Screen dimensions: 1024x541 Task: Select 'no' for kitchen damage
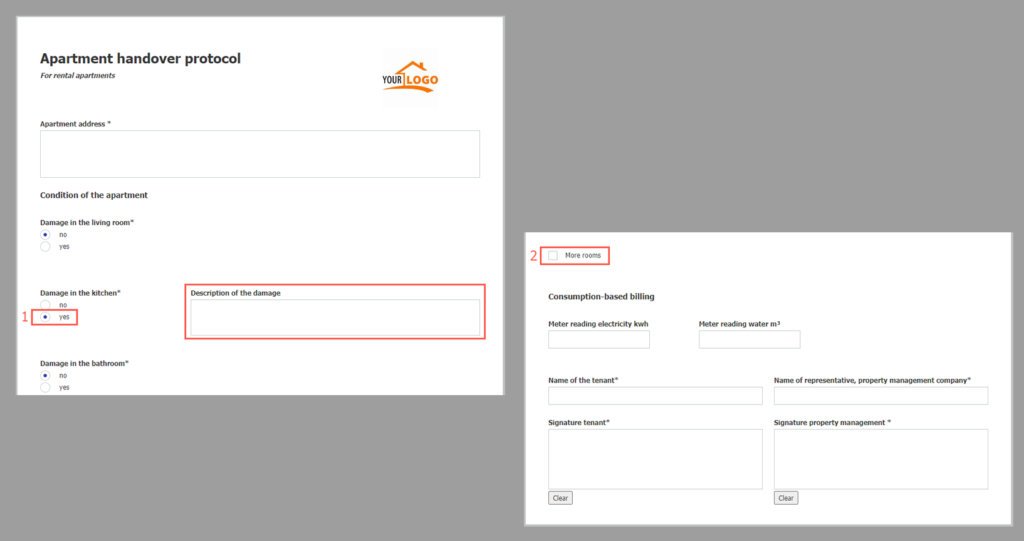click(x=45, y=305)
